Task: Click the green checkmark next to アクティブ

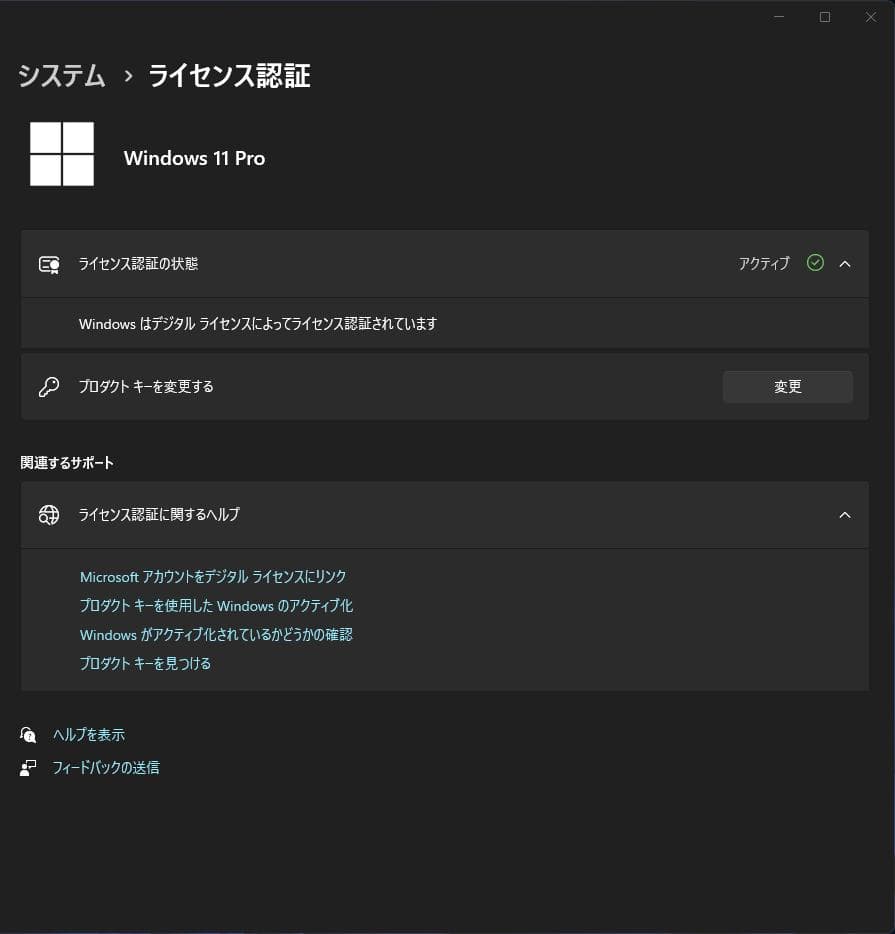Action: point(815,263)
